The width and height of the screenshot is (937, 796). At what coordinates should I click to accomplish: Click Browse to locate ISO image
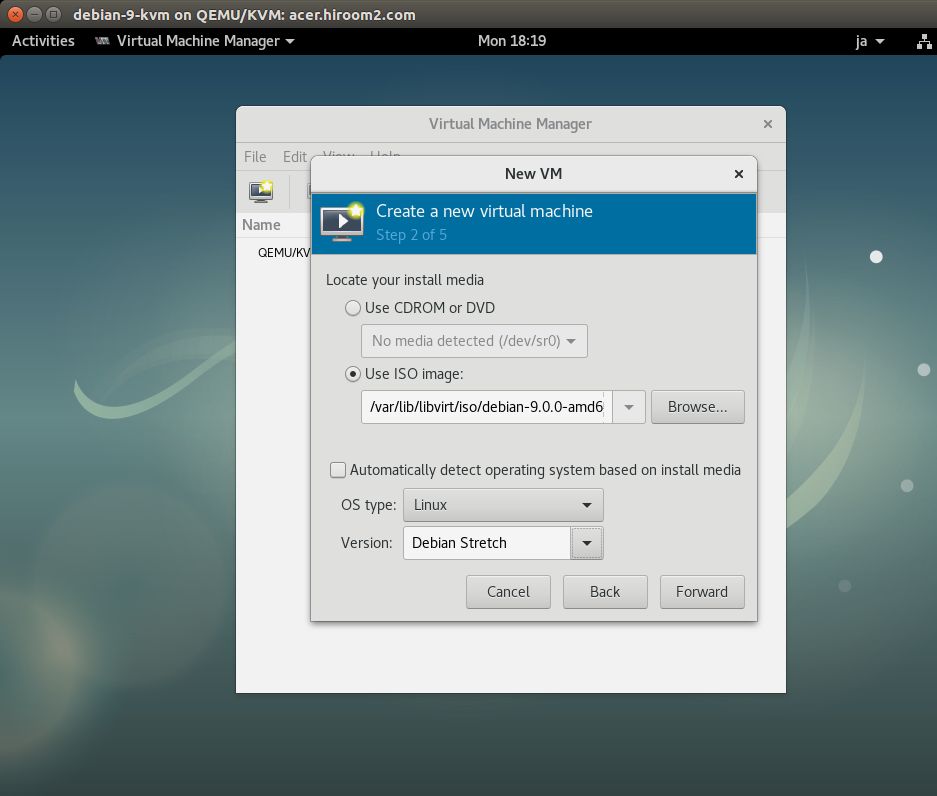pos(697,407)
